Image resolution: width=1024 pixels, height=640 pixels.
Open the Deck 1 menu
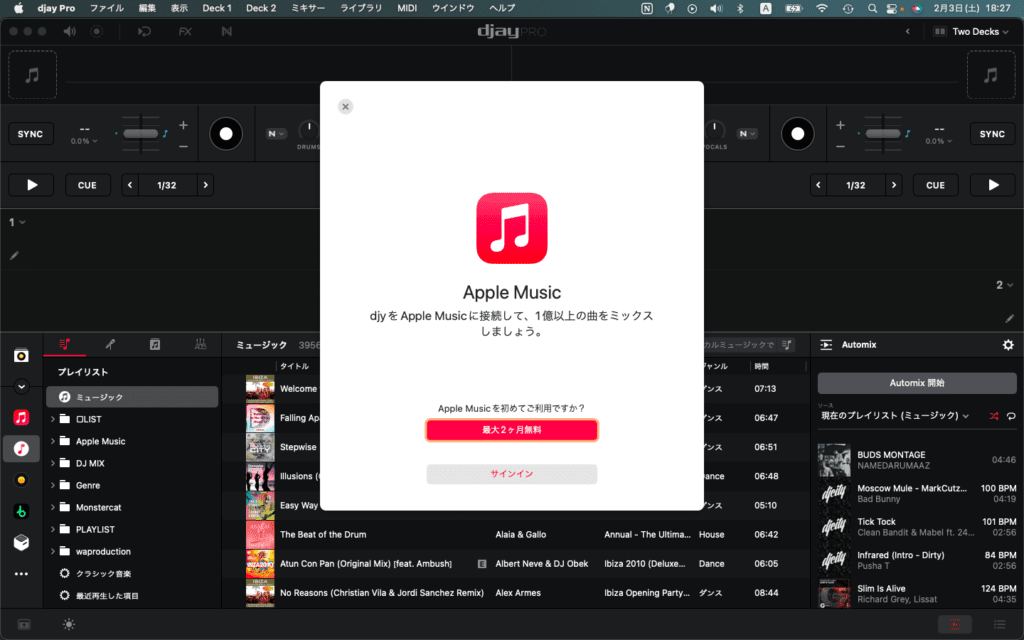click(217, 8)
